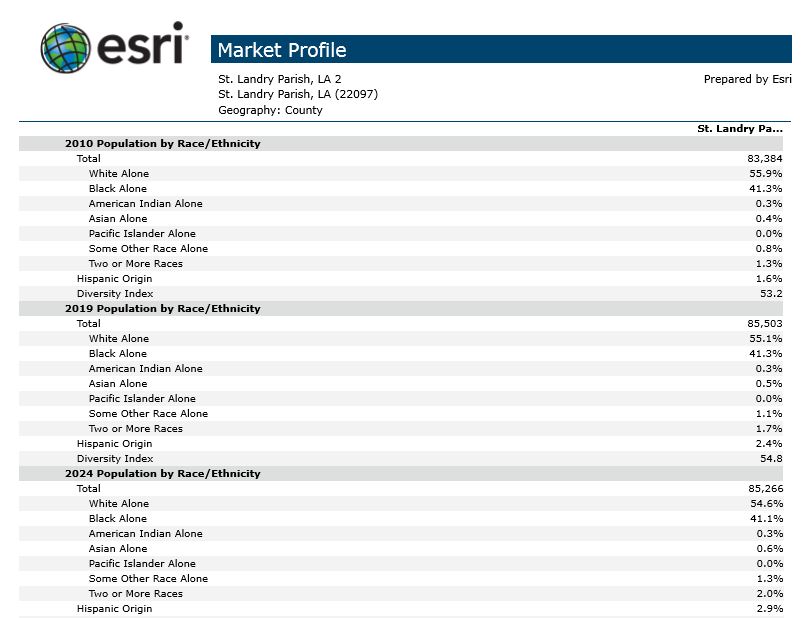
Task: Click the 'Prepared by Esri' text
Action: click(747, 79)
